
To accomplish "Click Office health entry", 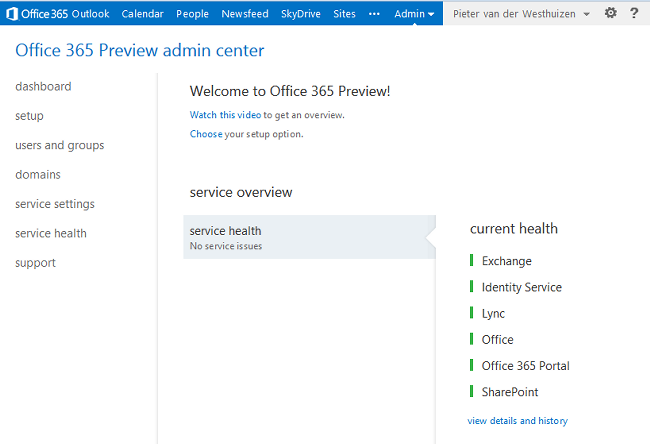I will click(x=497, y=340).
